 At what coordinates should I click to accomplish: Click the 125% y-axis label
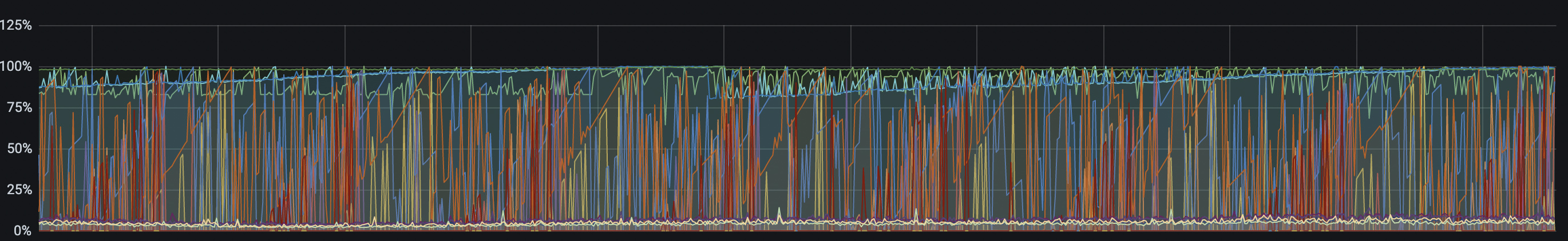(x=16, y=26)
